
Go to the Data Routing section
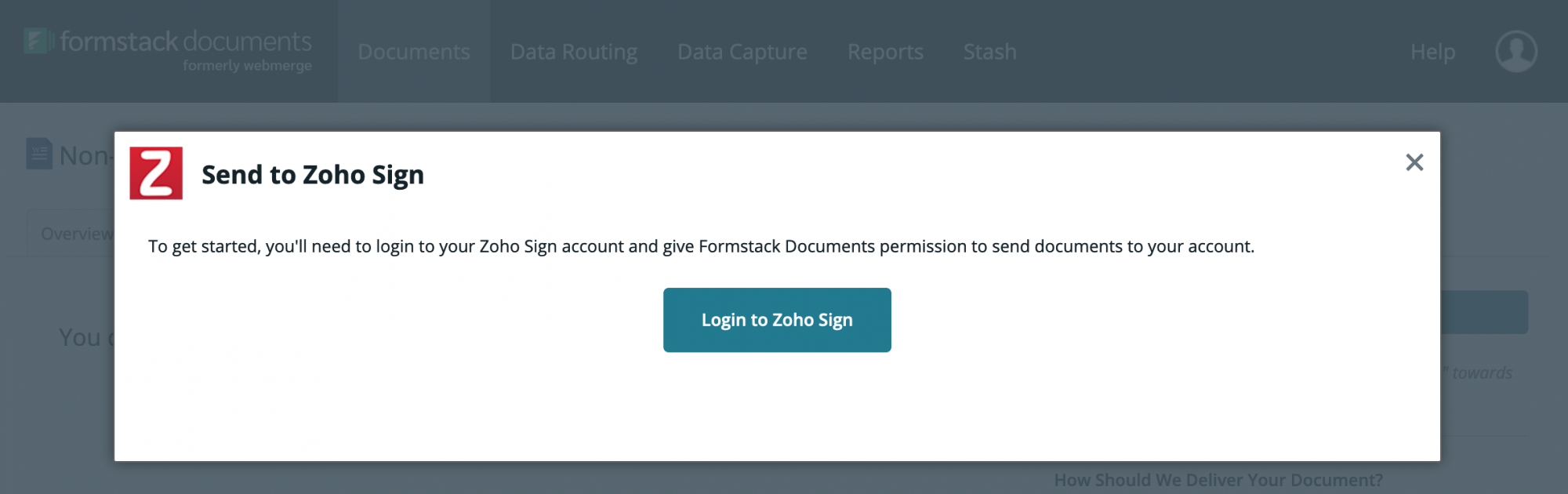tap(574, 52)
